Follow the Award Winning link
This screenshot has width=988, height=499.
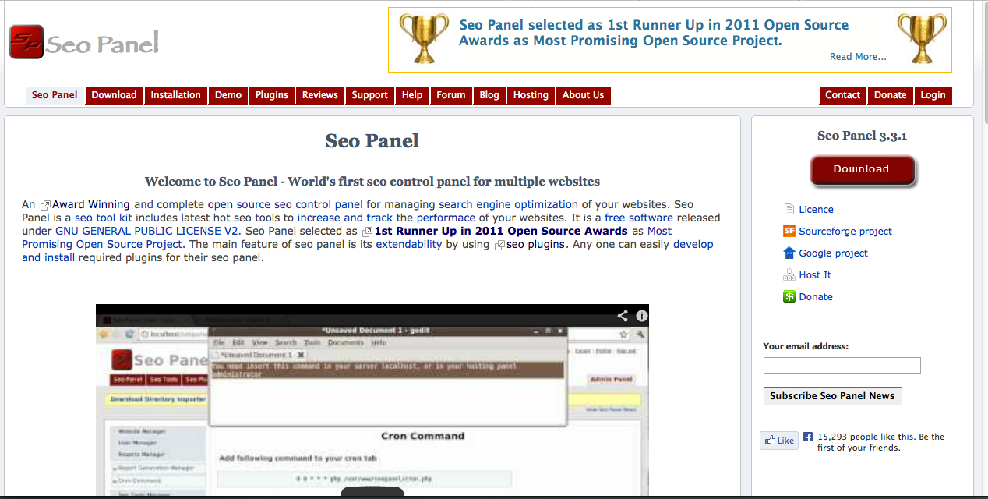(91, 204)
